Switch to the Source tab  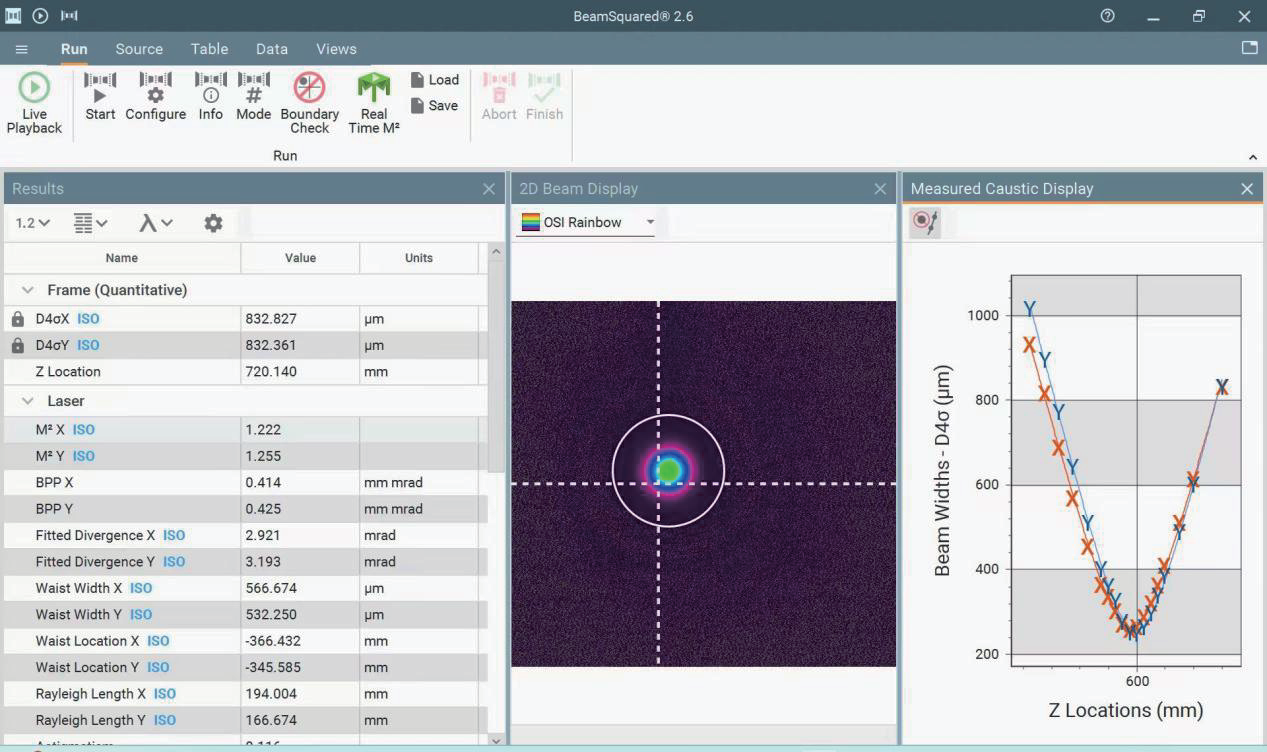139,49
